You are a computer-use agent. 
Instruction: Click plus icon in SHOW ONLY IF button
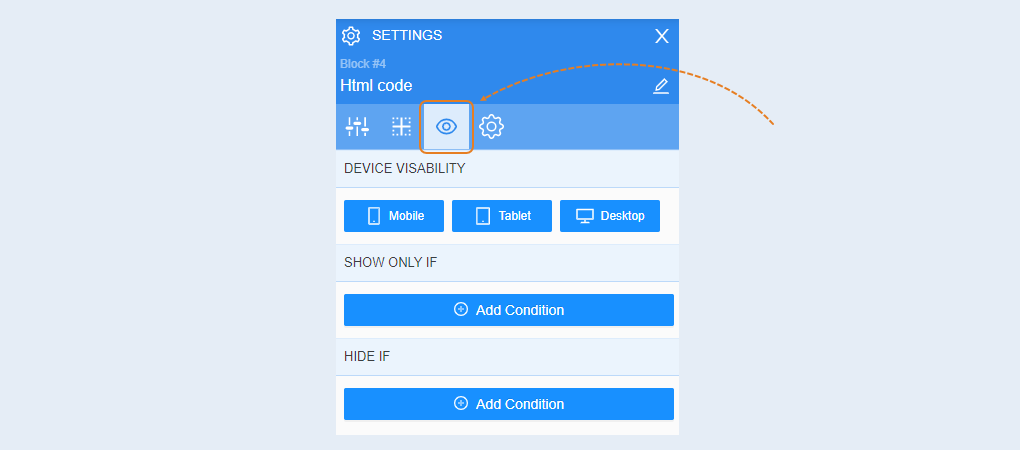coord(461,310)
